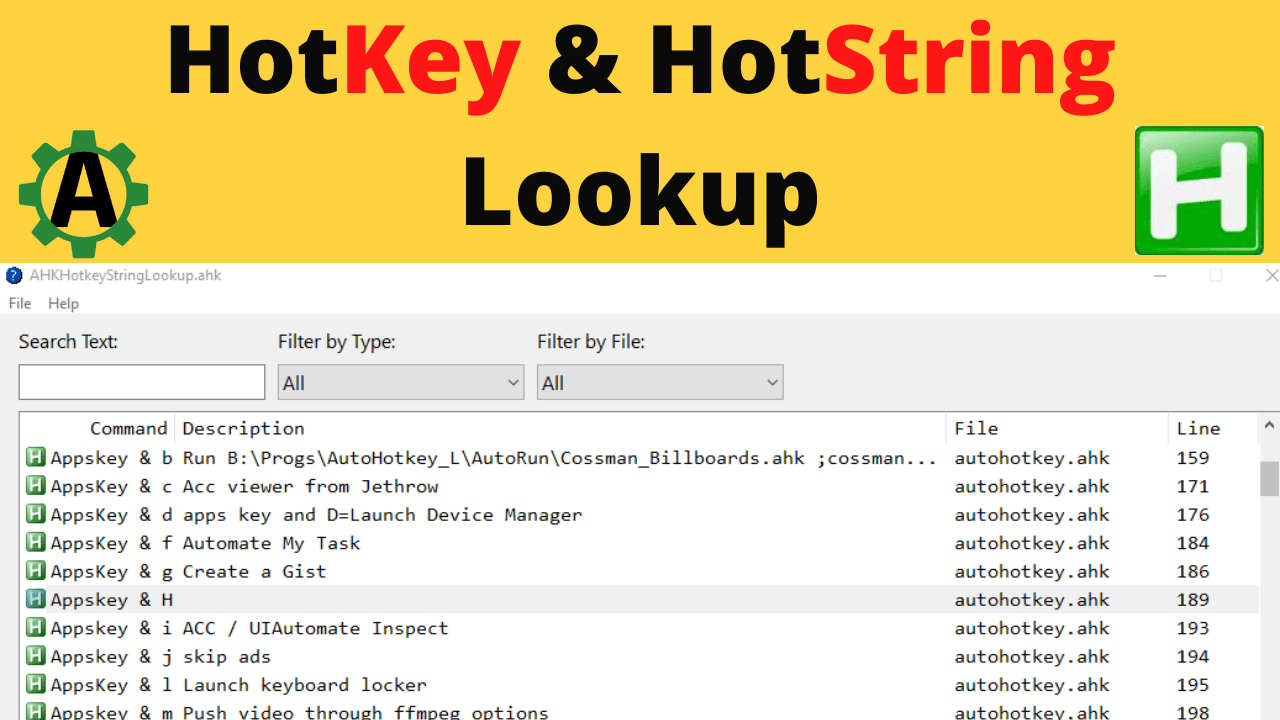Click the 'Run B:\Progs\AutoHotkey_L' description cell

click(560, 458)
